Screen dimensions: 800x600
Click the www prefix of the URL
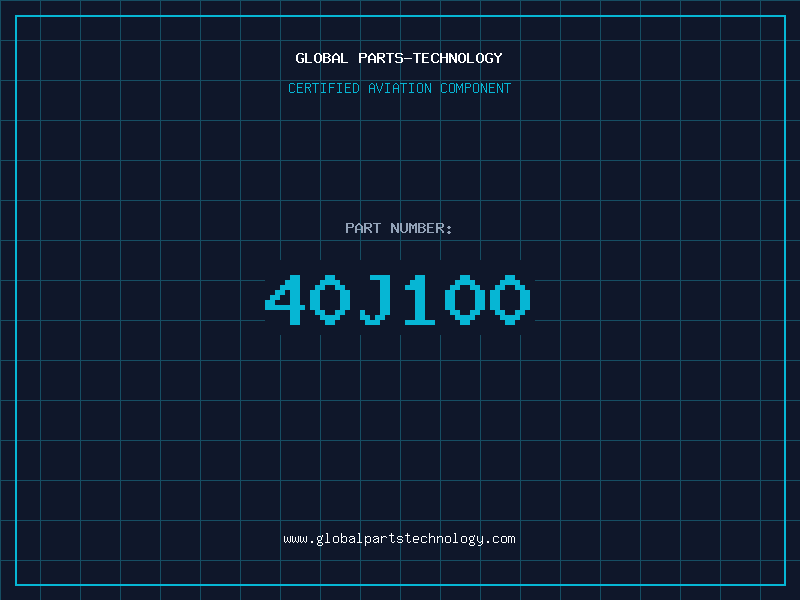pyautogui.click(x=295, y=540)
